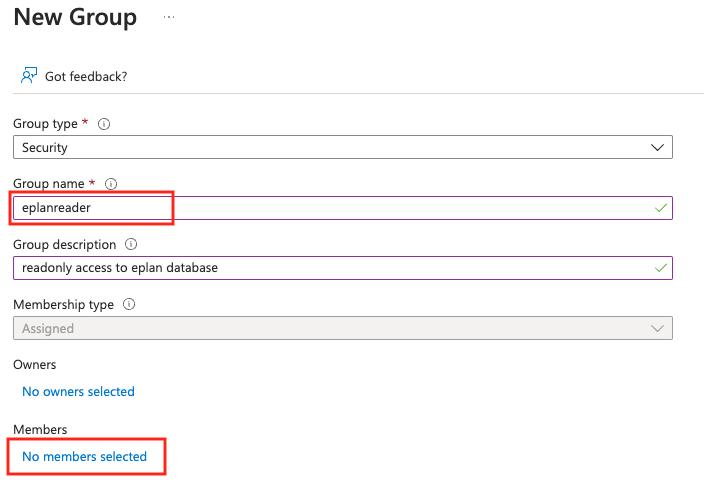704x495 pixels.
Task: Click green checkmark in Group name field
Action: click(x=659, y=208)
